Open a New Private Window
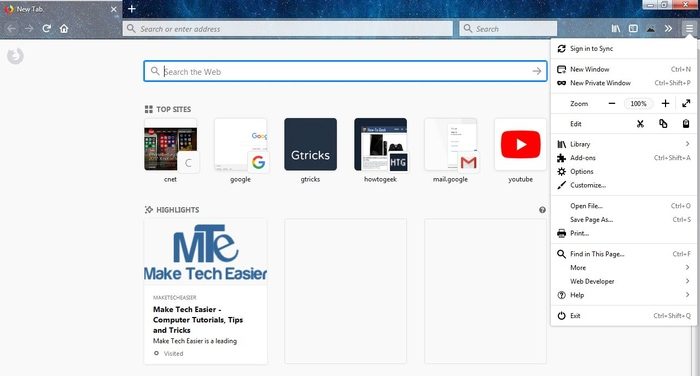 (x=624, y=83)
